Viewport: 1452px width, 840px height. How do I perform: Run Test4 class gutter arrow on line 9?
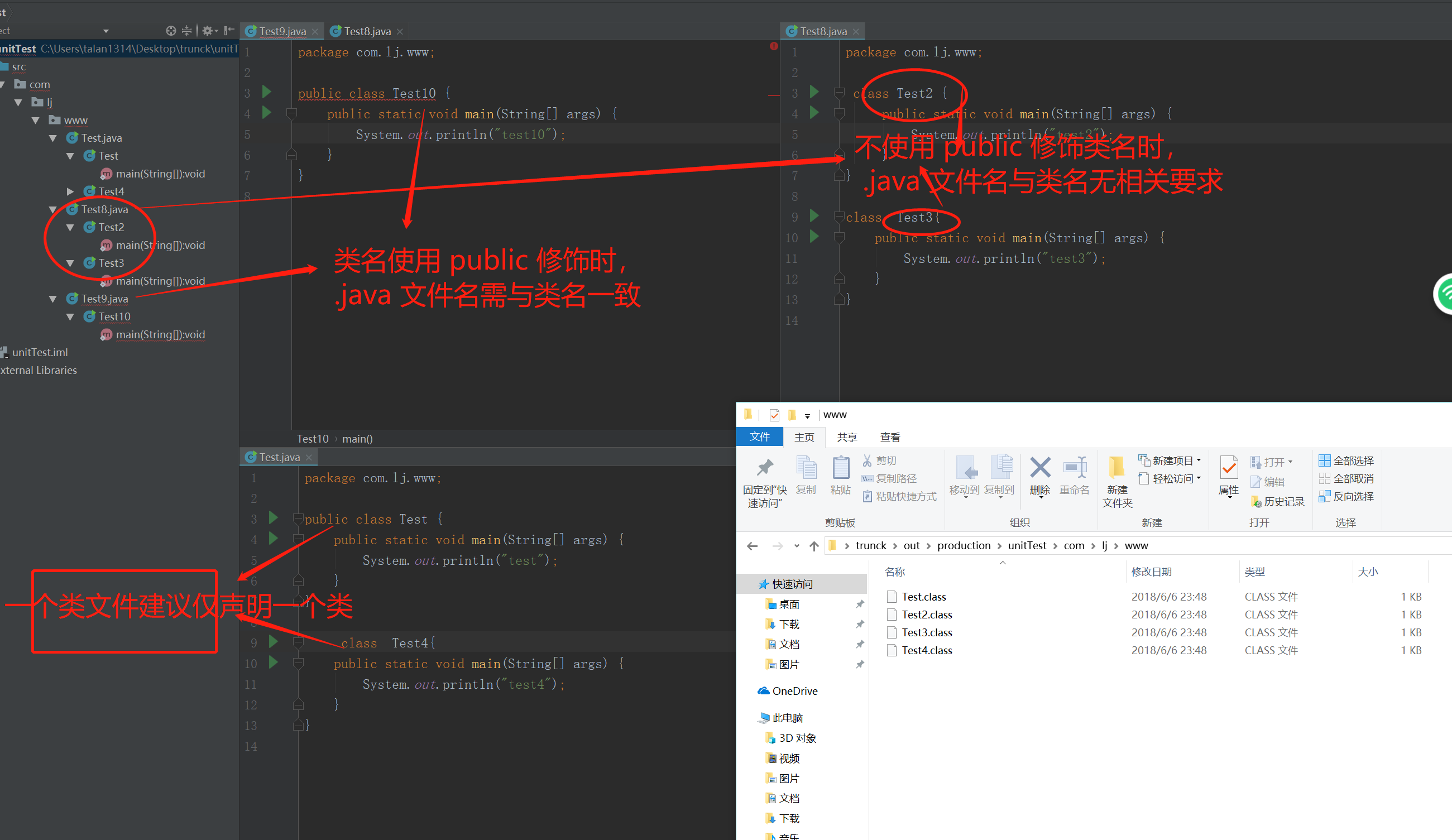(274, 642)
